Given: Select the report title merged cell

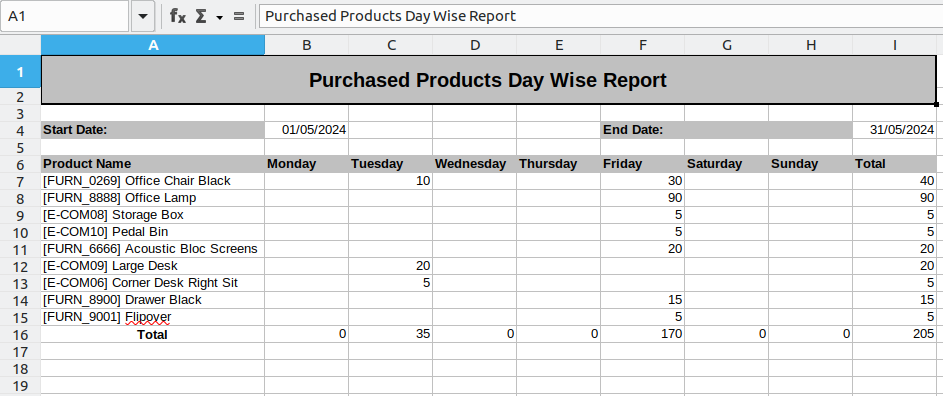Looking at the screenshot, I should [488, 80].
